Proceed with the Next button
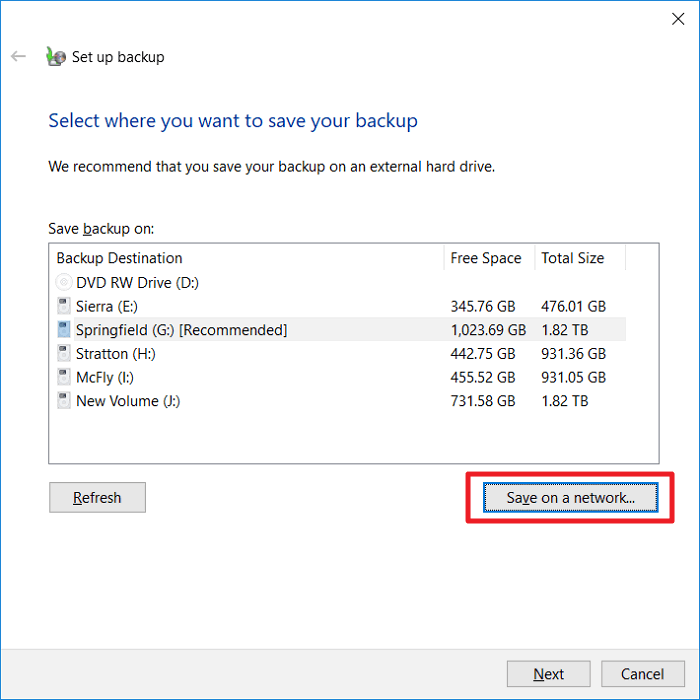The width and height of the screenshot is (700, 700). (548, 674)
